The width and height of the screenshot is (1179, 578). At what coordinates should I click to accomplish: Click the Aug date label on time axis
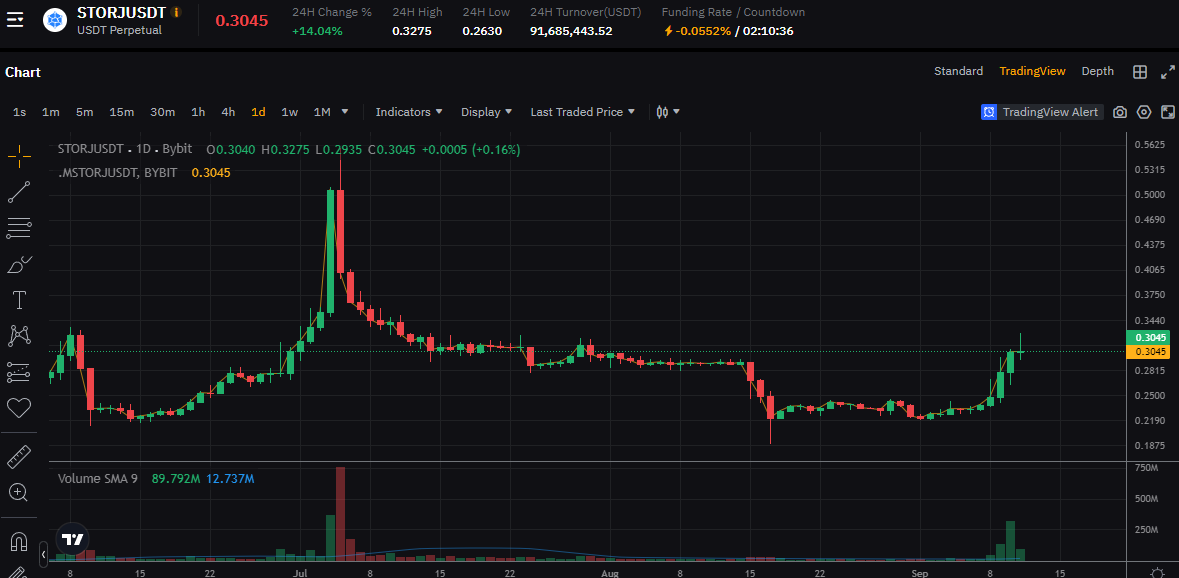(611, 573)
